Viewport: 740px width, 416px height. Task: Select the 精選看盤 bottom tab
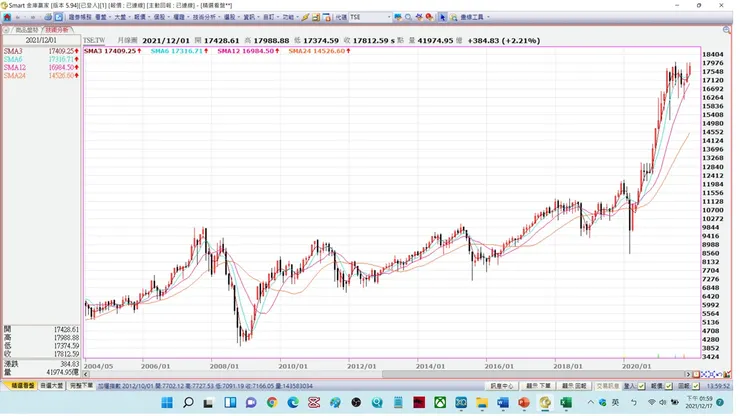22,386
